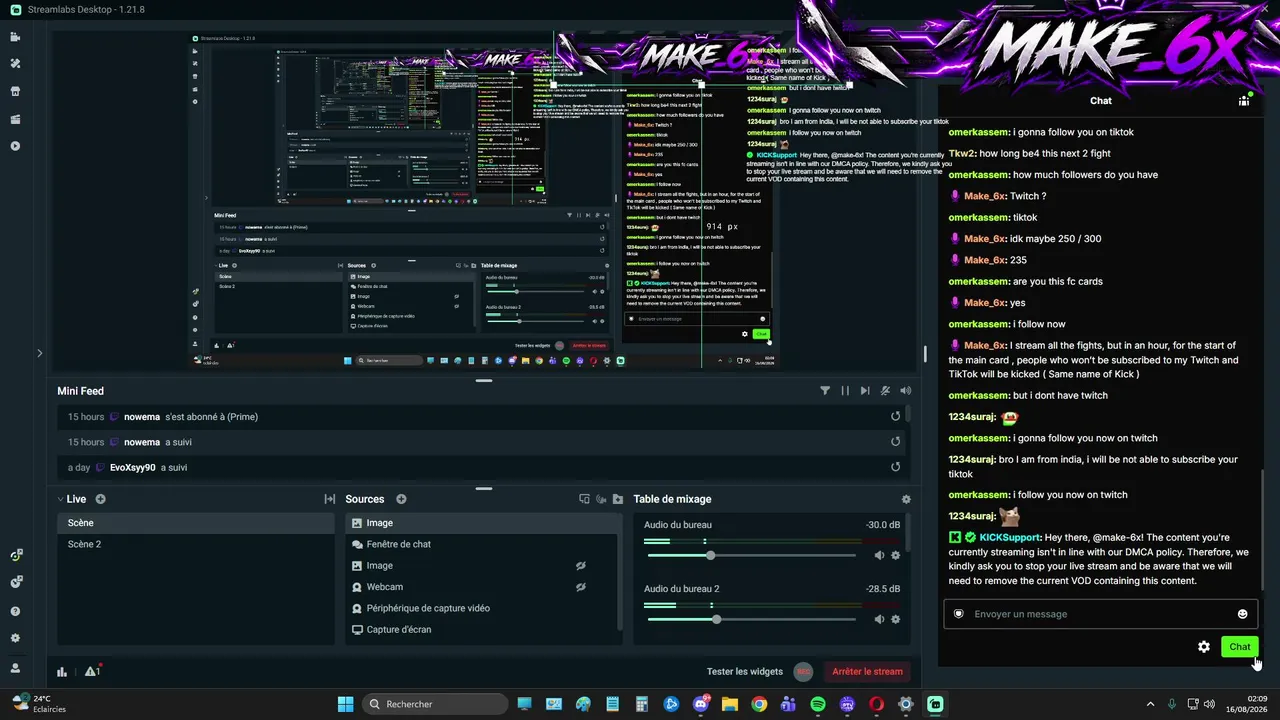Open weather widget showing 24°C

point(40,704)
